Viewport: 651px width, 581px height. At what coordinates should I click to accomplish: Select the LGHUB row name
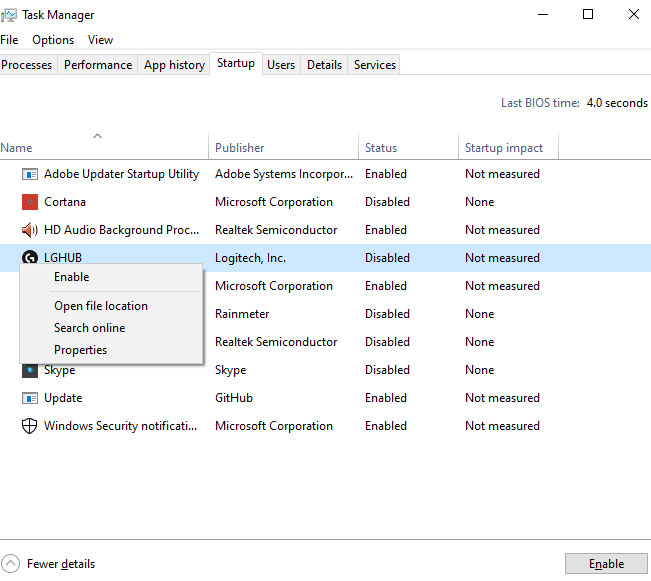pos(63,258)
